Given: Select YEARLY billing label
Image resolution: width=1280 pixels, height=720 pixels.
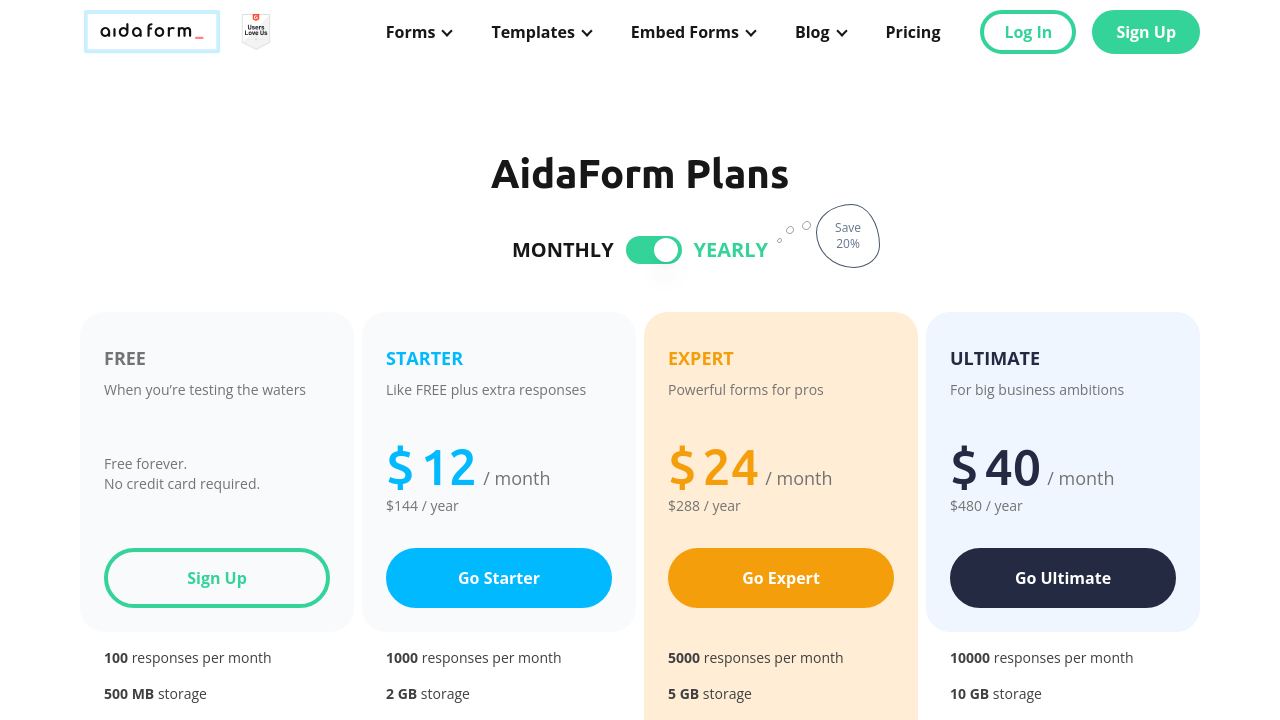Looking at the screenshot, I should pos(731,250).
